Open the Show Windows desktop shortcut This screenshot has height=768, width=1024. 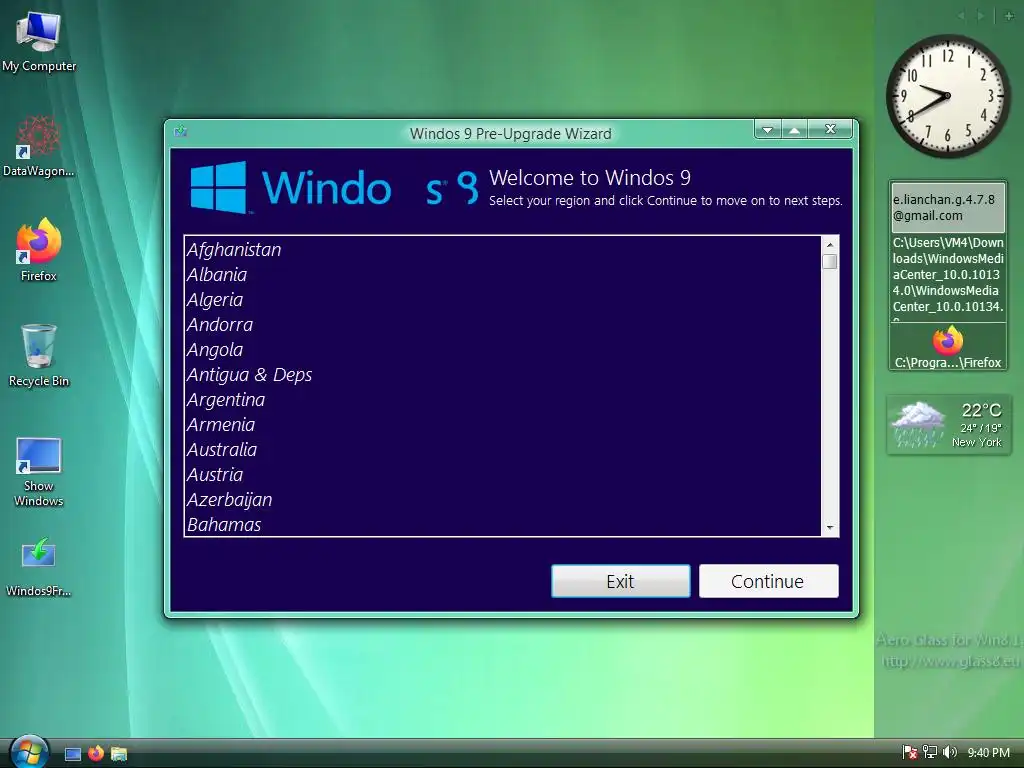[x=39, y=470]
